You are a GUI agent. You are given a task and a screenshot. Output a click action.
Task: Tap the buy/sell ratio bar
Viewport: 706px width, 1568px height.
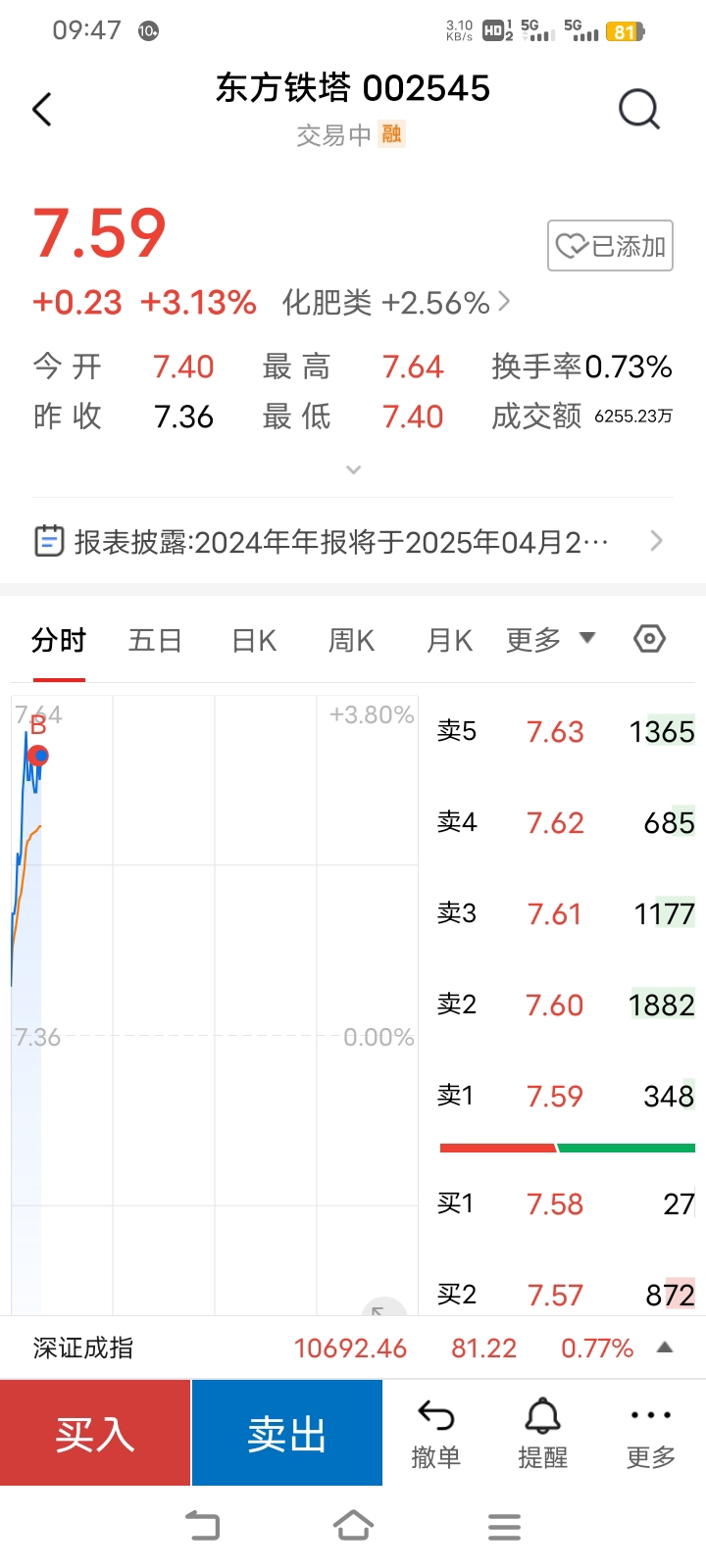click(568, 1148)
